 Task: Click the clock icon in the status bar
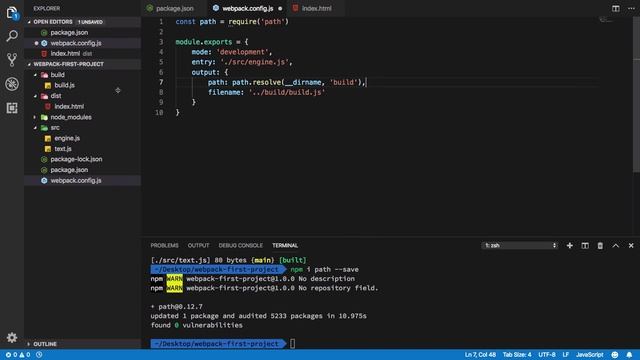(x=39, y=355)
